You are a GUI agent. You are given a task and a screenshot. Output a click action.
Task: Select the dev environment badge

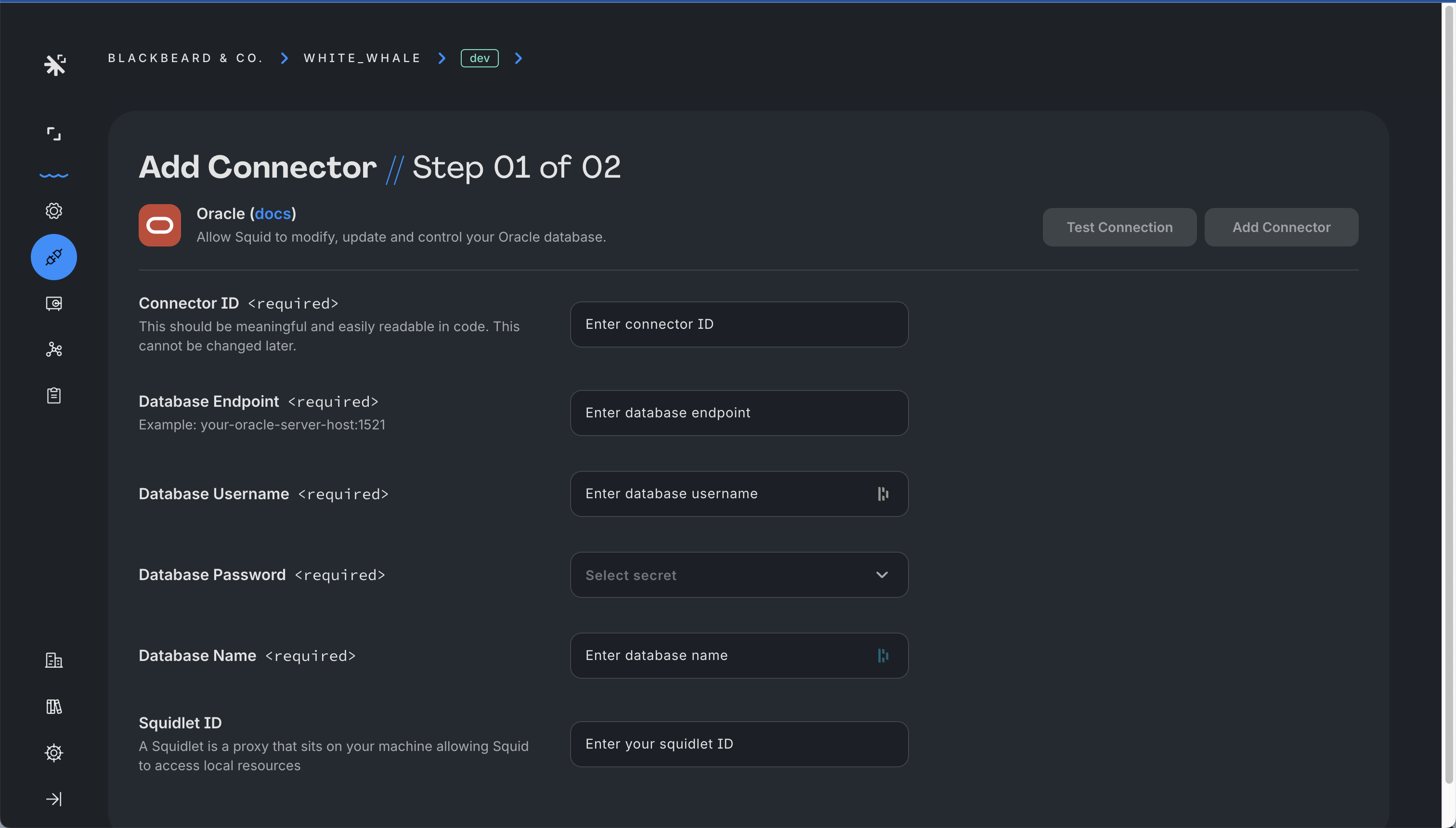(x=480, y=58)
